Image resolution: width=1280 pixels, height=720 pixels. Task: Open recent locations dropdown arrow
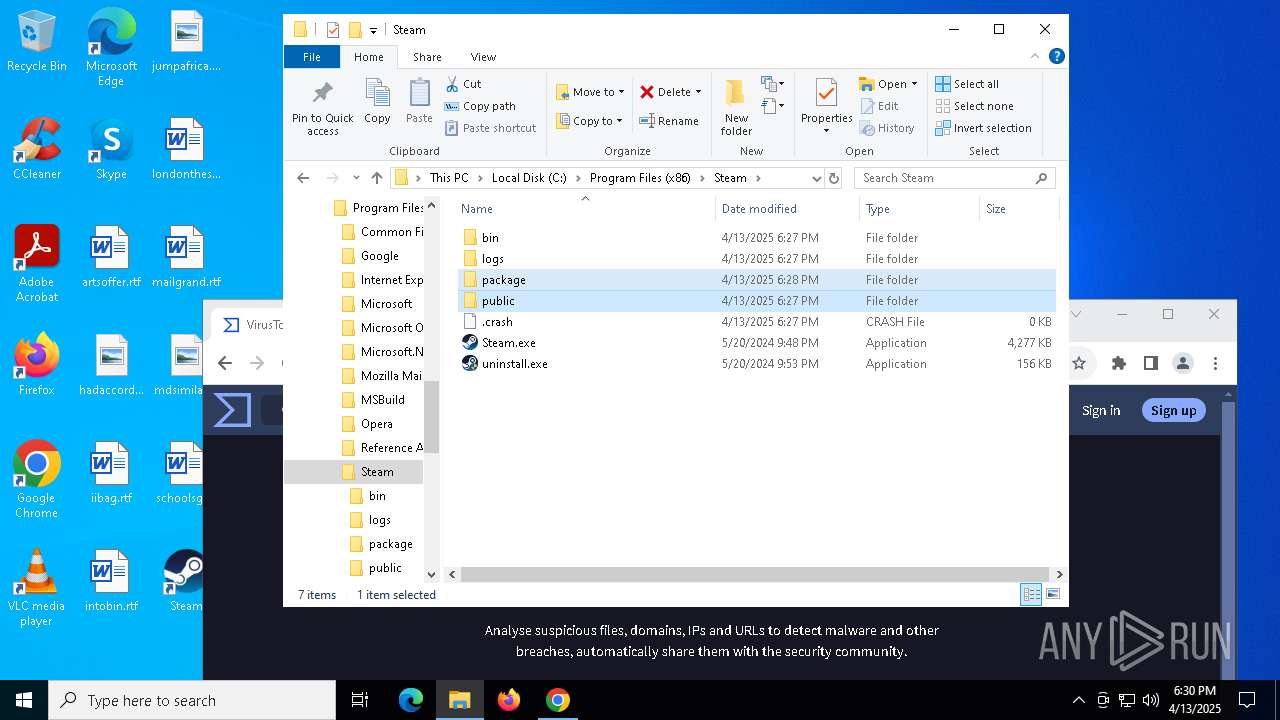point(356,178)
